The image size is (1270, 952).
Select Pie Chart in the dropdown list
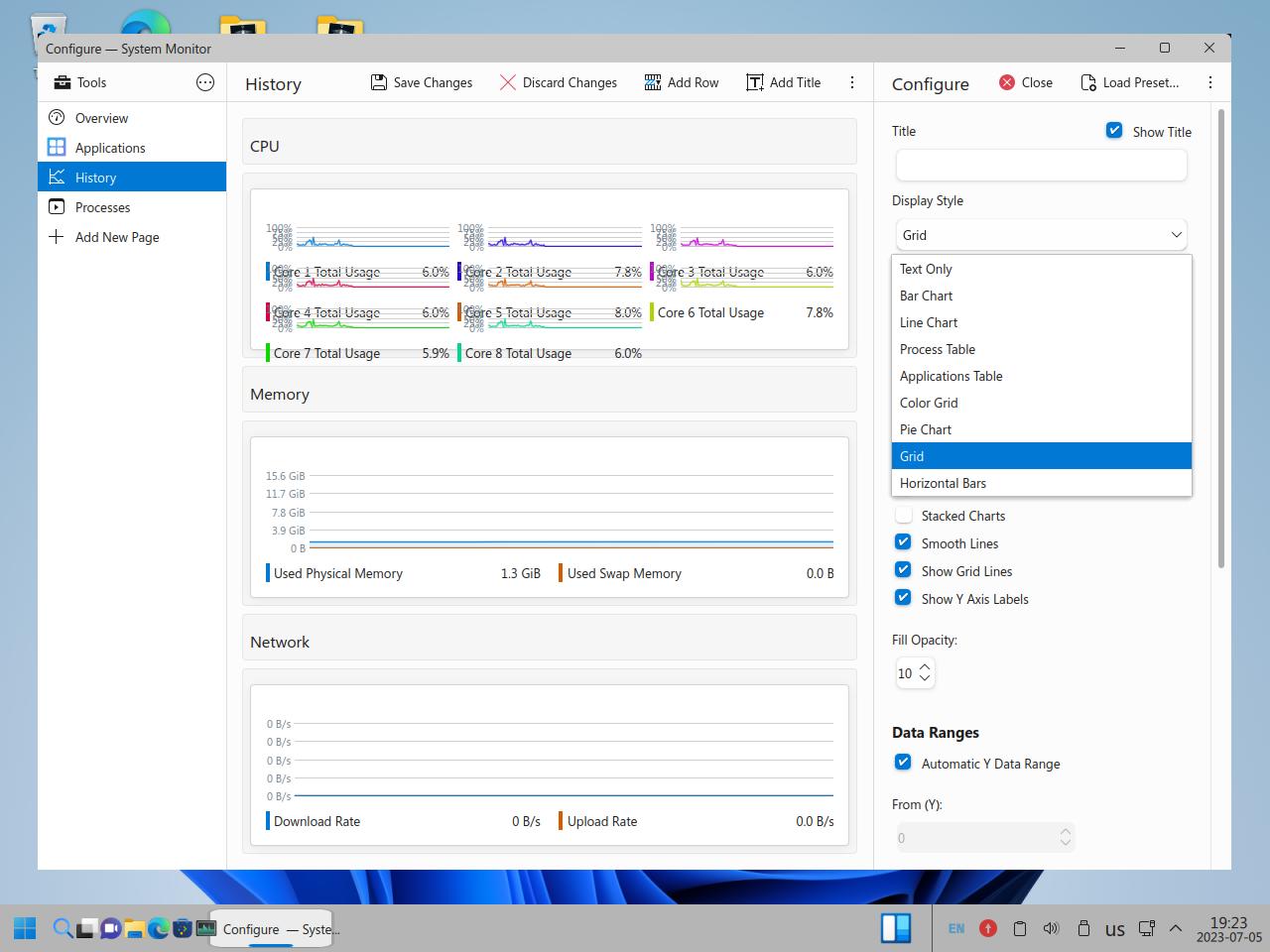coord(926,429)
